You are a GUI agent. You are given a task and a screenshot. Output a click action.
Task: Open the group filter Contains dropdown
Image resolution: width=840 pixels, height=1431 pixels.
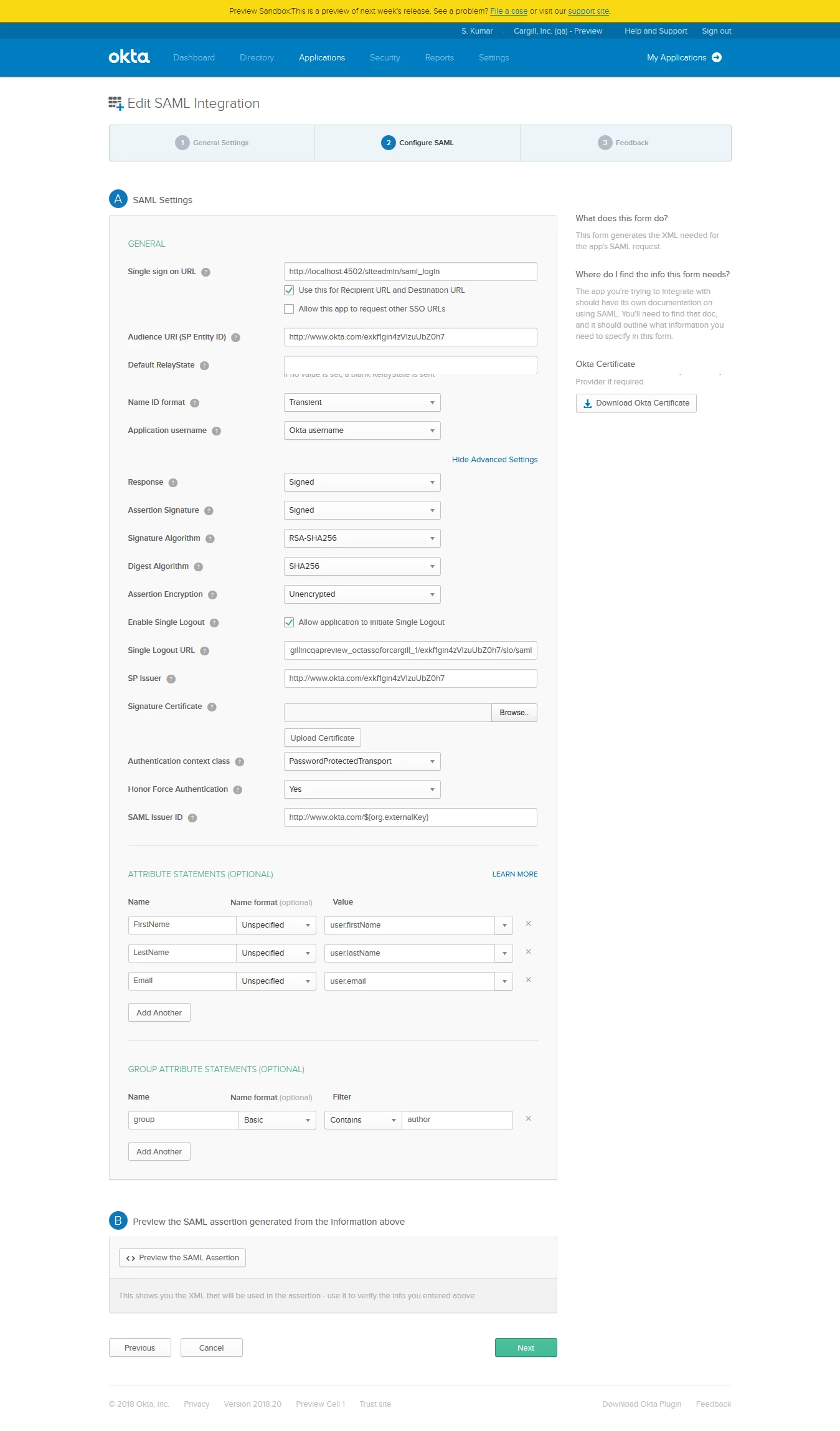click(363, 1120)
